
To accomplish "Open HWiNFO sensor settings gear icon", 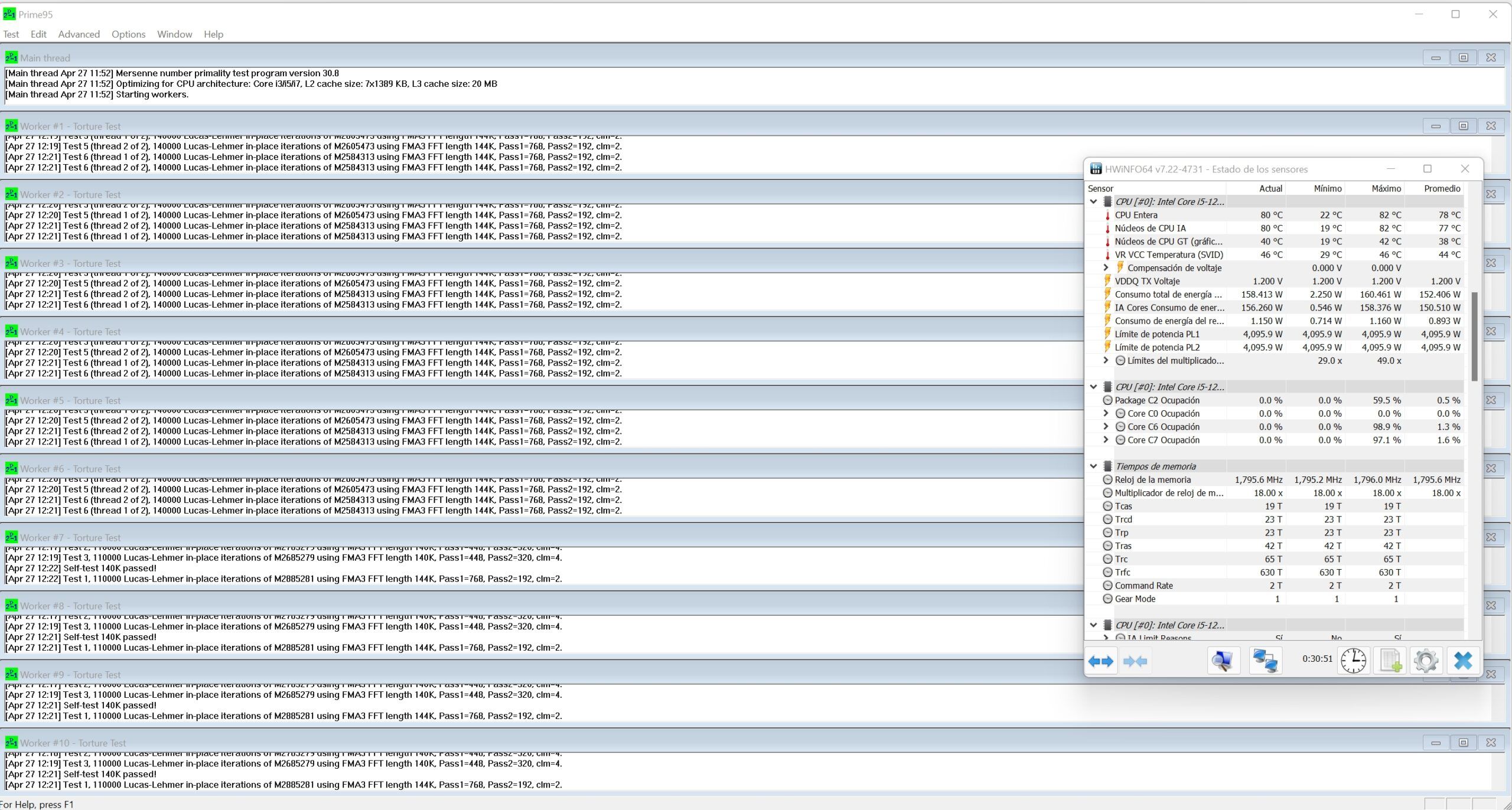I will [x=1426, y=661].
